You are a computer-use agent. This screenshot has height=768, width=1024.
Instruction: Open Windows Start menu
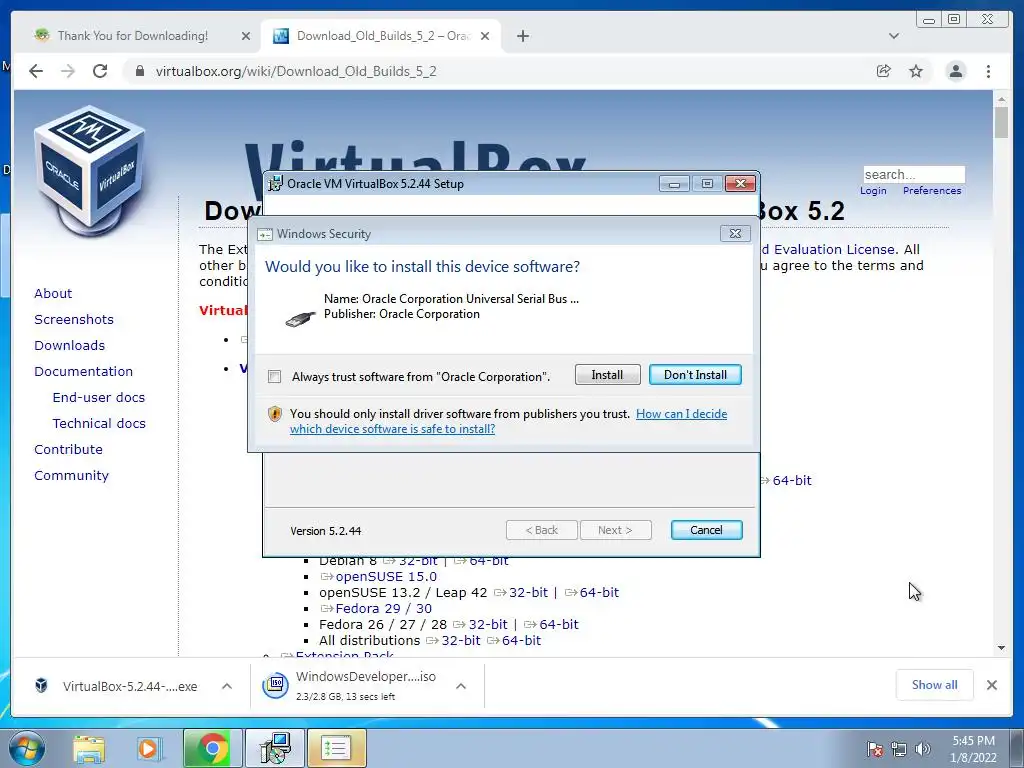pyautogui.click(x=26, y=748)
